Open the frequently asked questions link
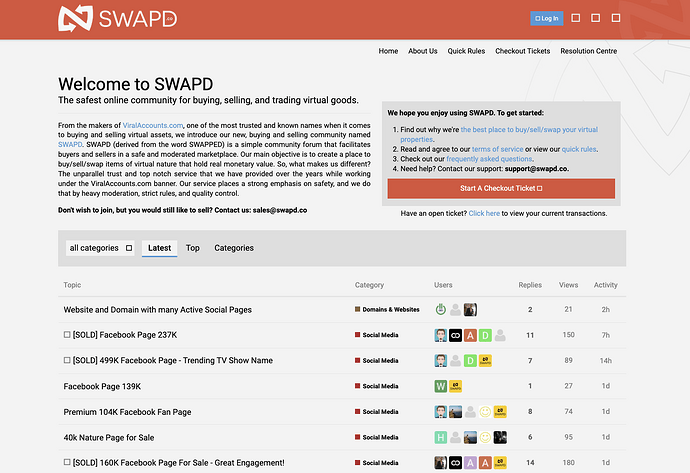The image size is (690, 473). (489, 159)
